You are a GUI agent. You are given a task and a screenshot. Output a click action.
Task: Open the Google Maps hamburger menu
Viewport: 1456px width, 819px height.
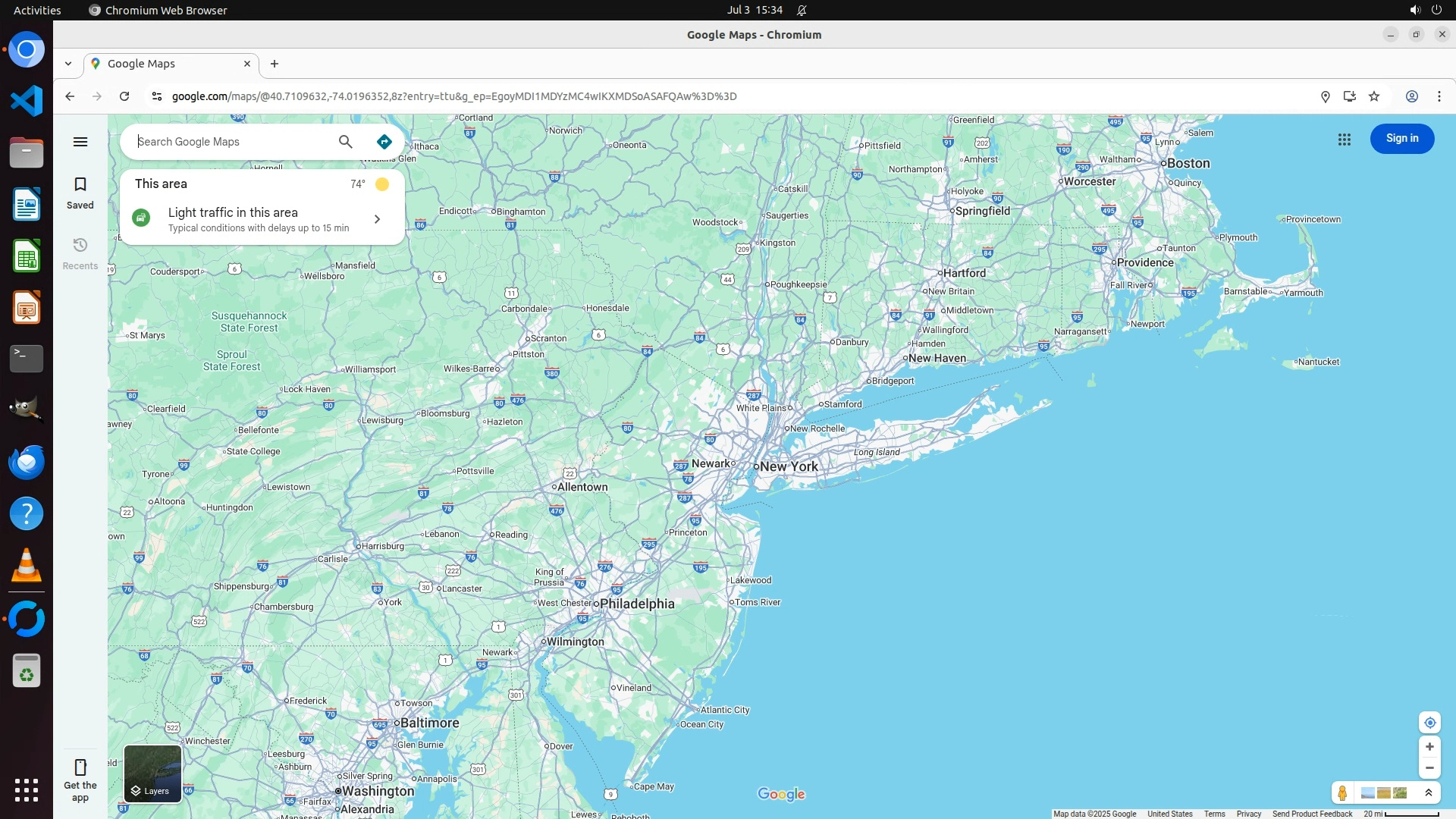click(80, 142)
